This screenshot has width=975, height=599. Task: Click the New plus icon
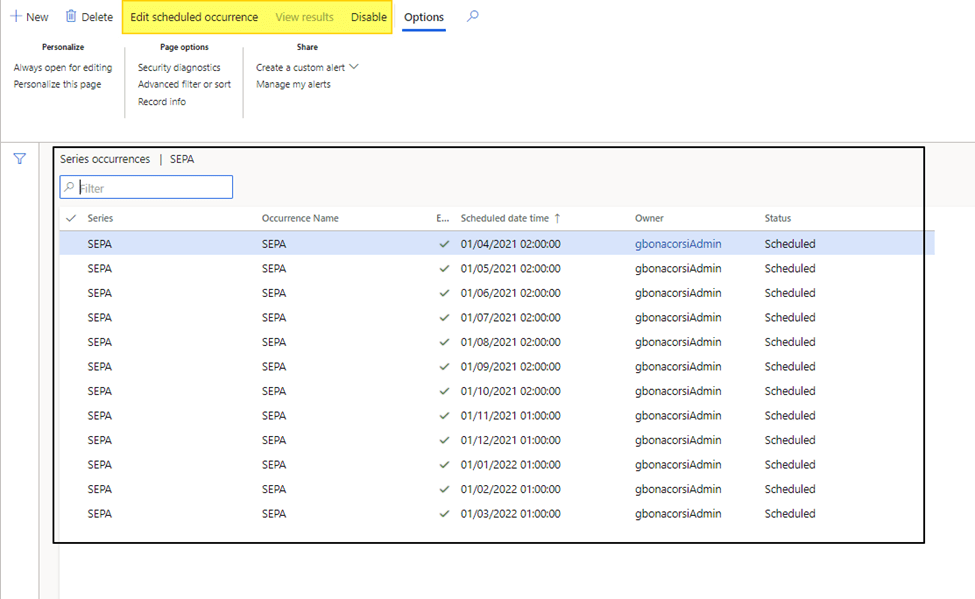click(x=16, y=17)
